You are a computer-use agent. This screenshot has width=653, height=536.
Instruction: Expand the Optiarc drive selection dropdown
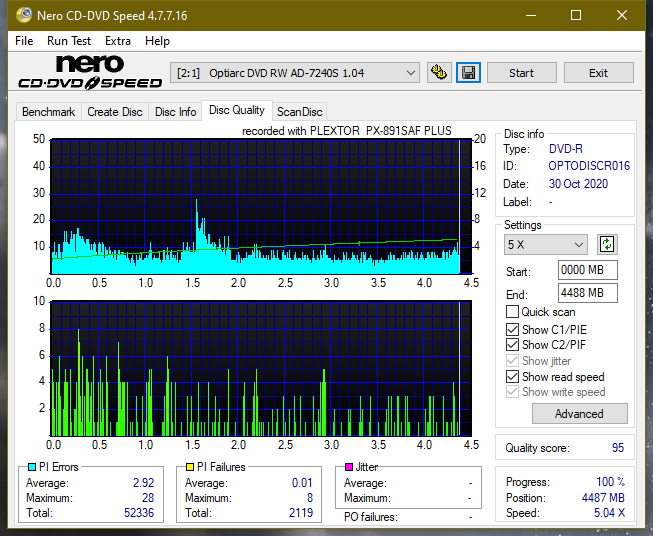pos(294,73)
